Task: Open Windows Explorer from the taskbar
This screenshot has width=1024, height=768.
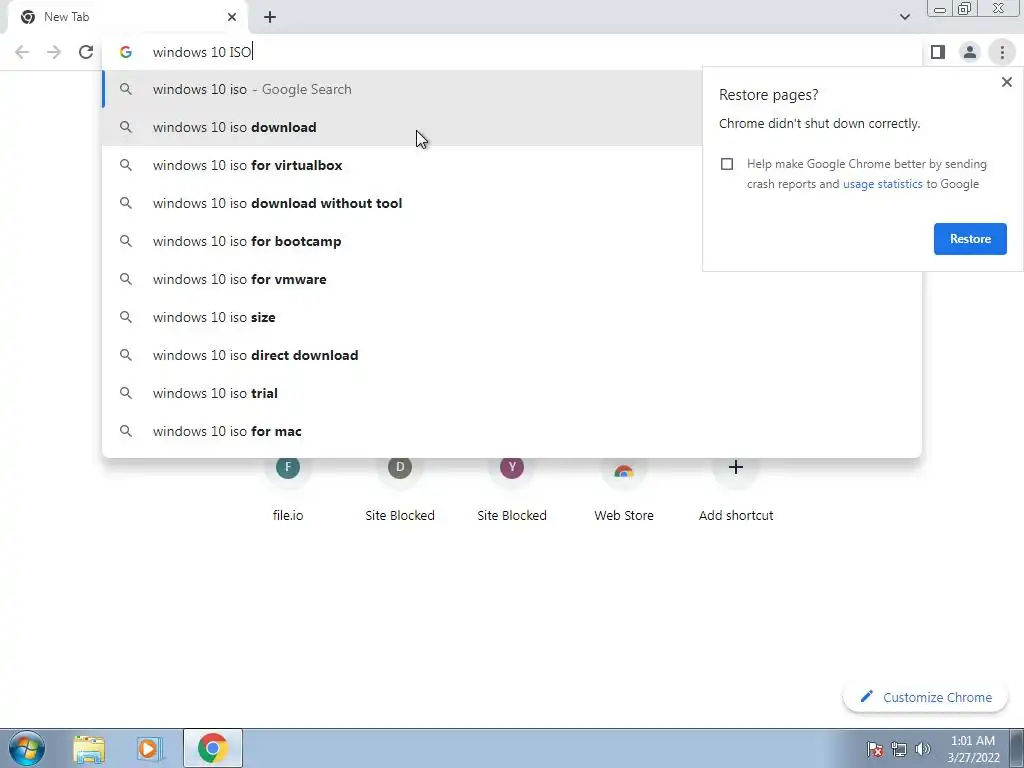Action: [x=89, y=748]
